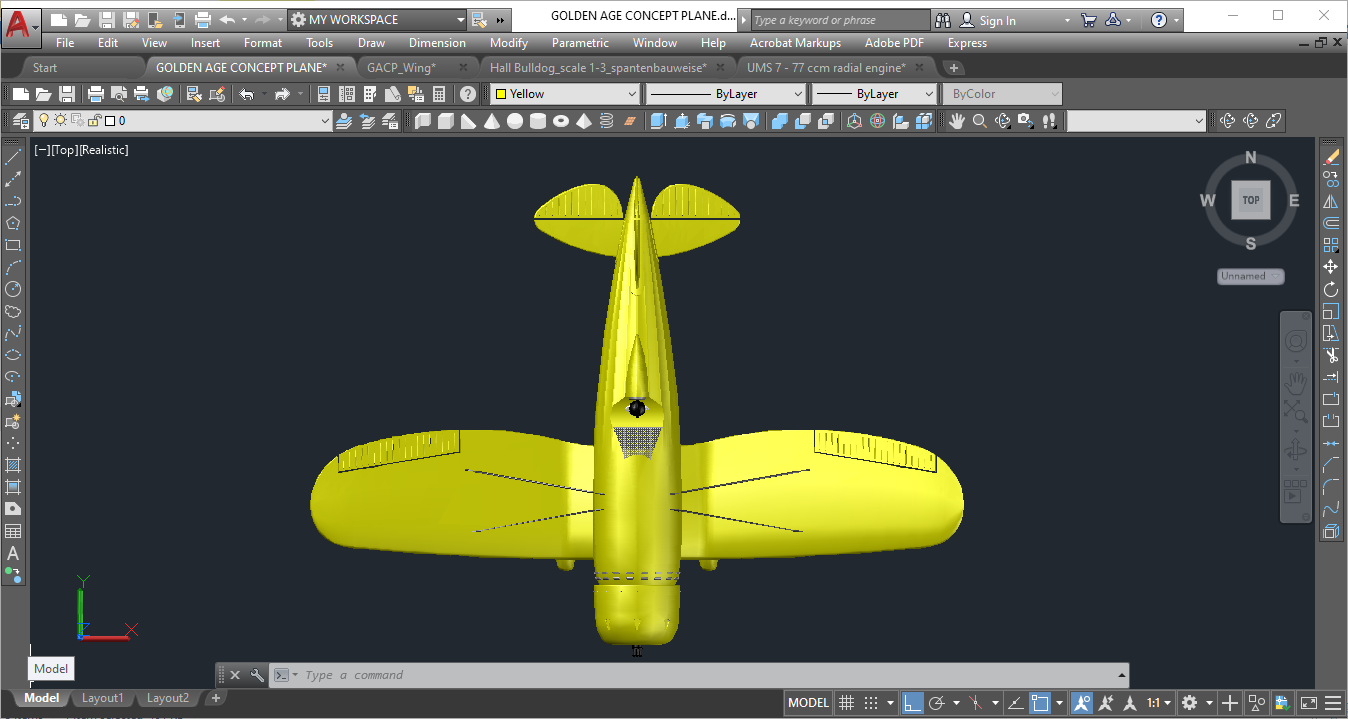Activate the solid Subtract tool
This screenshot has height=719, width=1348.
point(802,121)
